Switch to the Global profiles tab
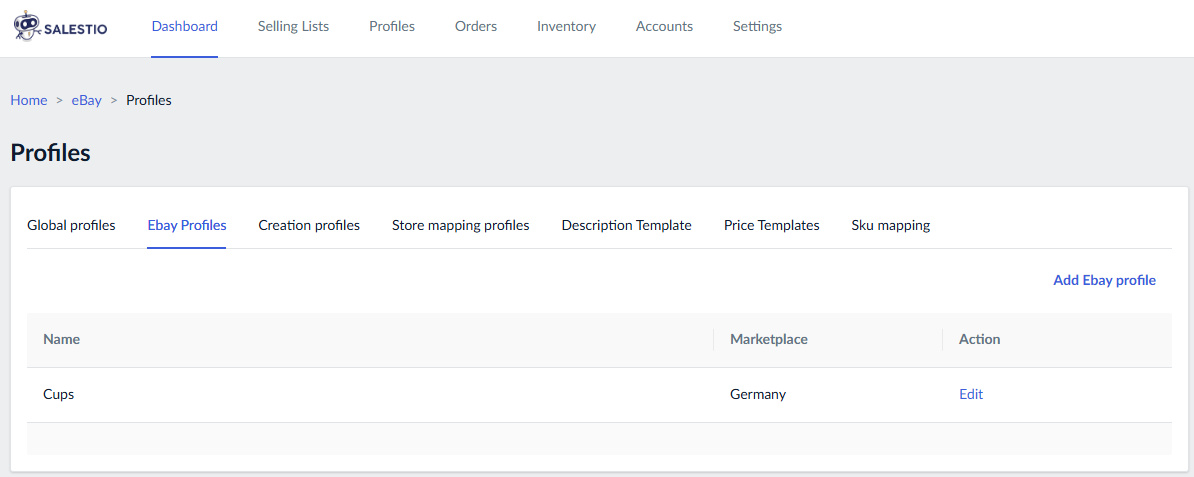The height and width of the screenshot is (477, 1194). pos(71,225)
